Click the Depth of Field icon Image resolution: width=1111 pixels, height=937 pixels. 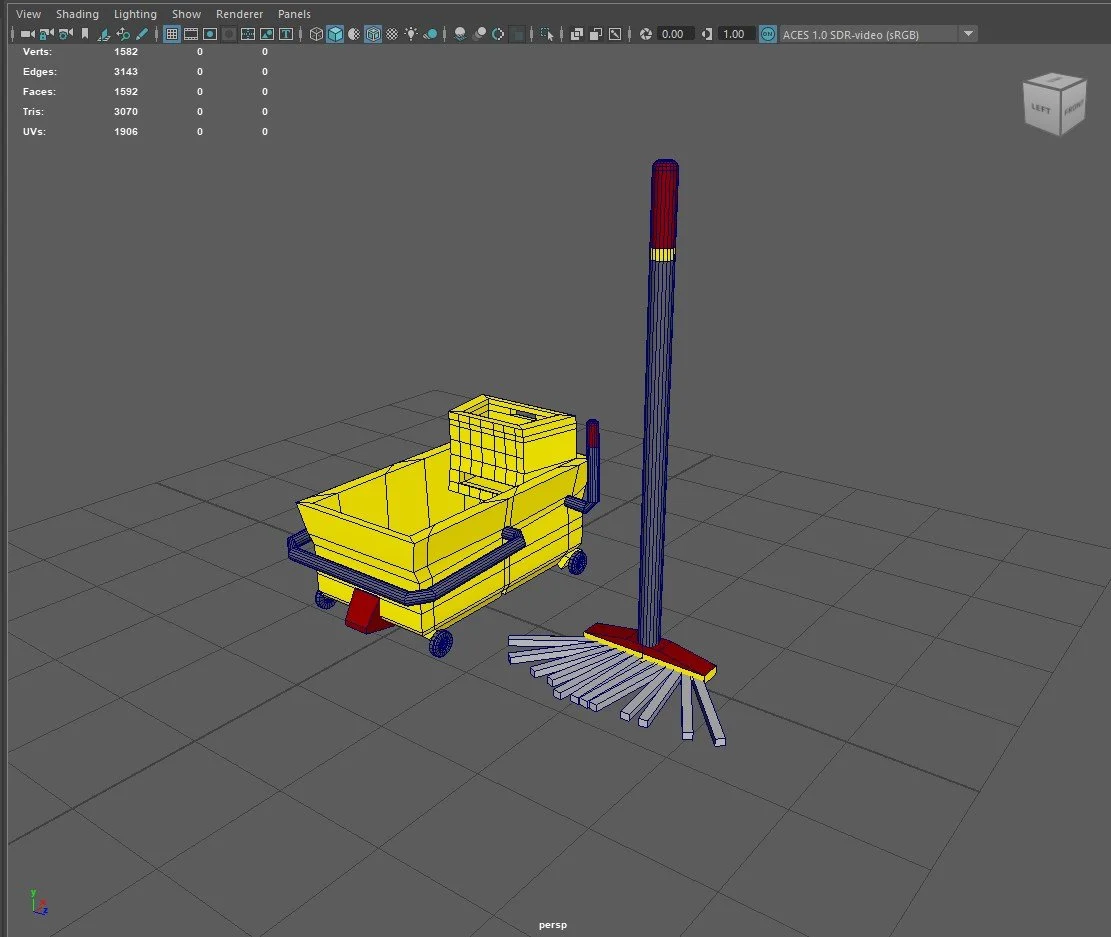(x=518, y=34)
